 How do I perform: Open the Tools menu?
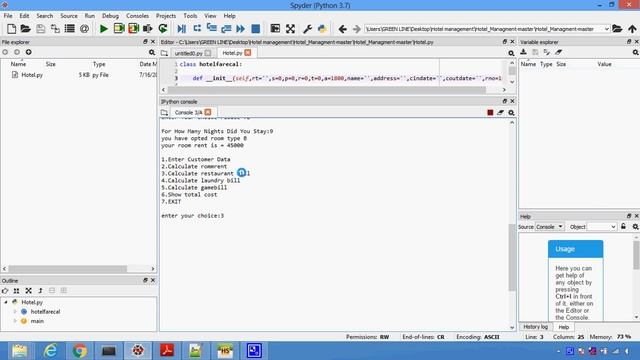(x=190, y=16)
